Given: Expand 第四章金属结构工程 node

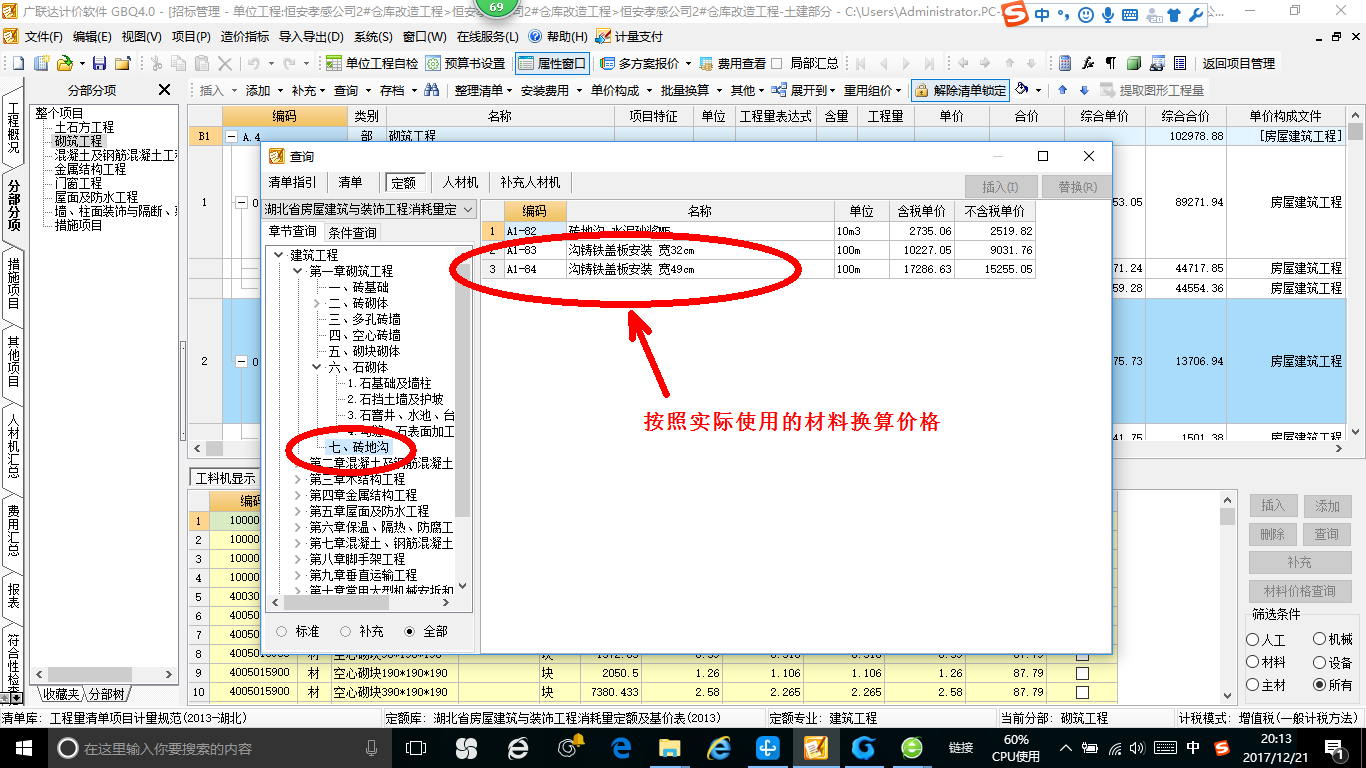Looking at the screenshot, I should click(x=297, y=496).
